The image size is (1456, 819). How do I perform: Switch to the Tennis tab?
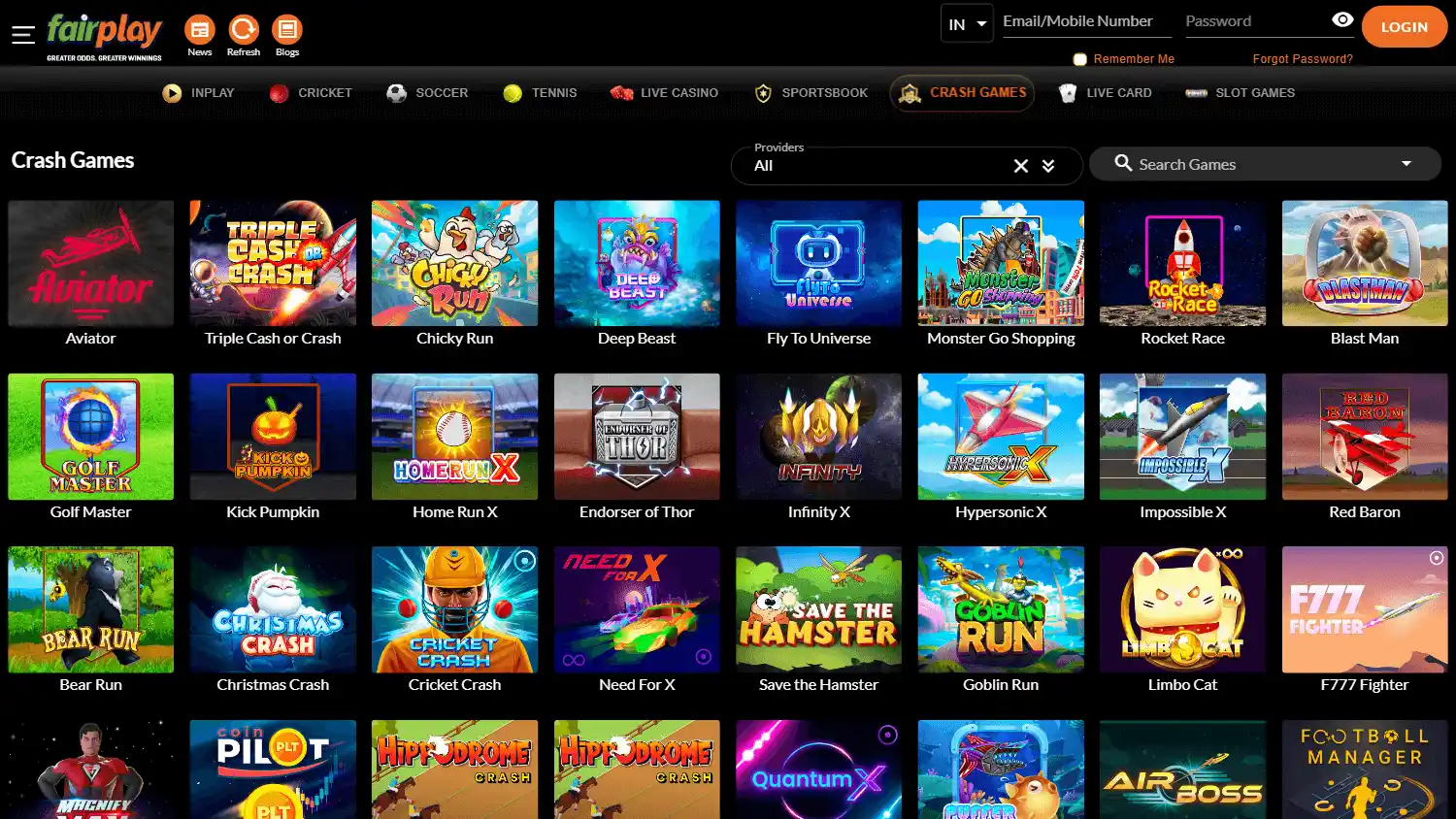[x=541, y=93]
